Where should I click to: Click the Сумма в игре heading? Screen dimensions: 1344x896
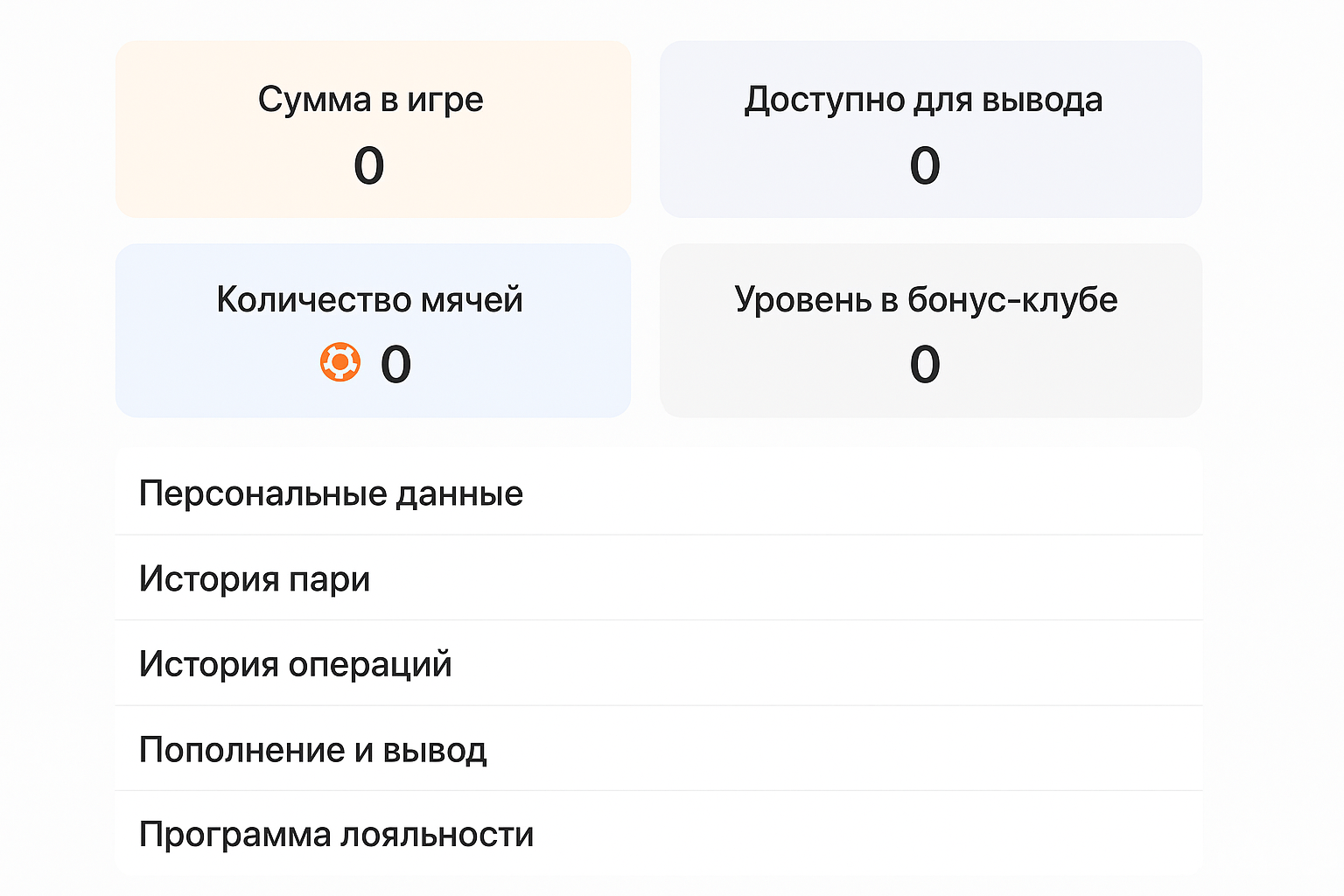(370, 100)
